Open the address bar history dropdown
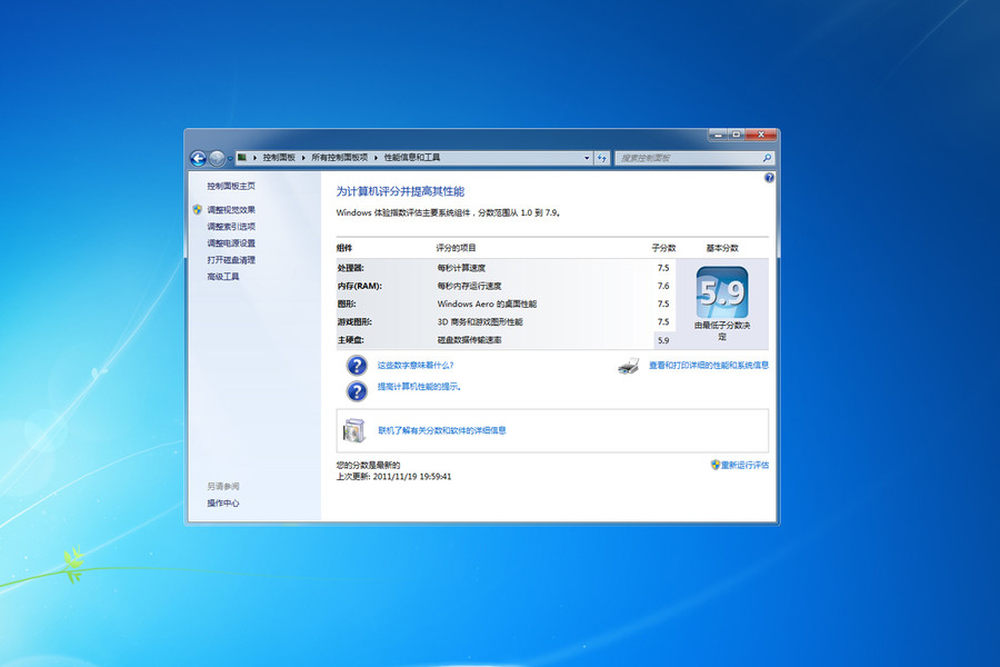The width and height of the screenshot is (1000, 667). click(x=586, y=158)
